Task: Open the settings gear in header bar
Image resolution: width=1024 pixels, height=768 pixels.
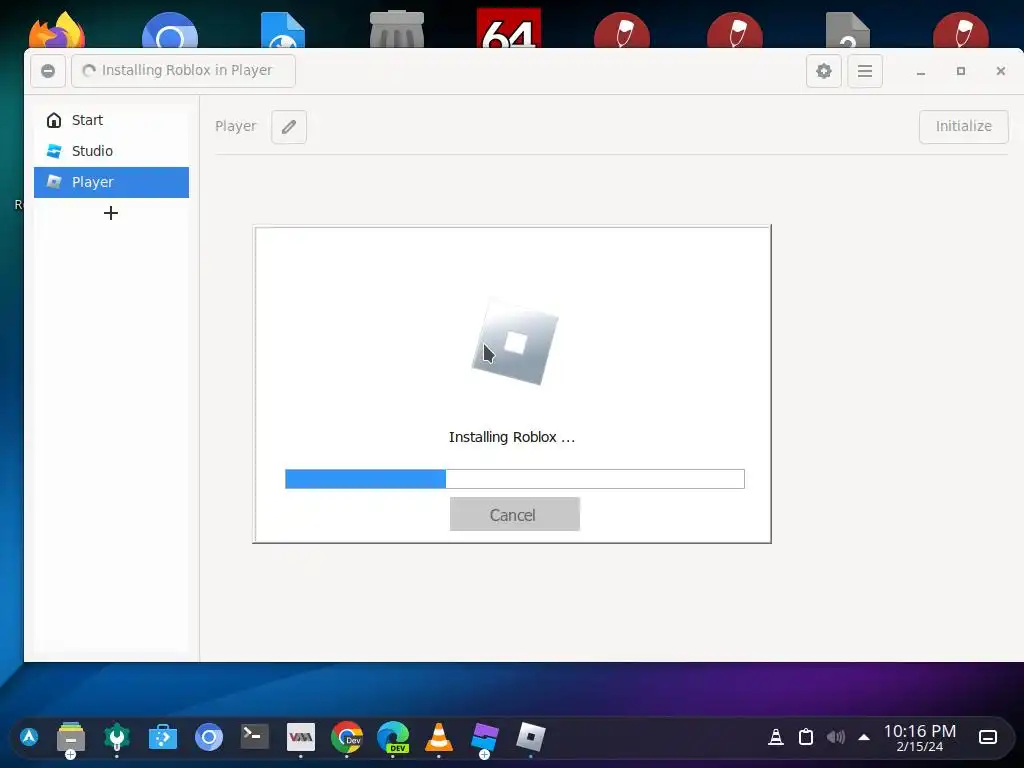Action: point(824,71)
